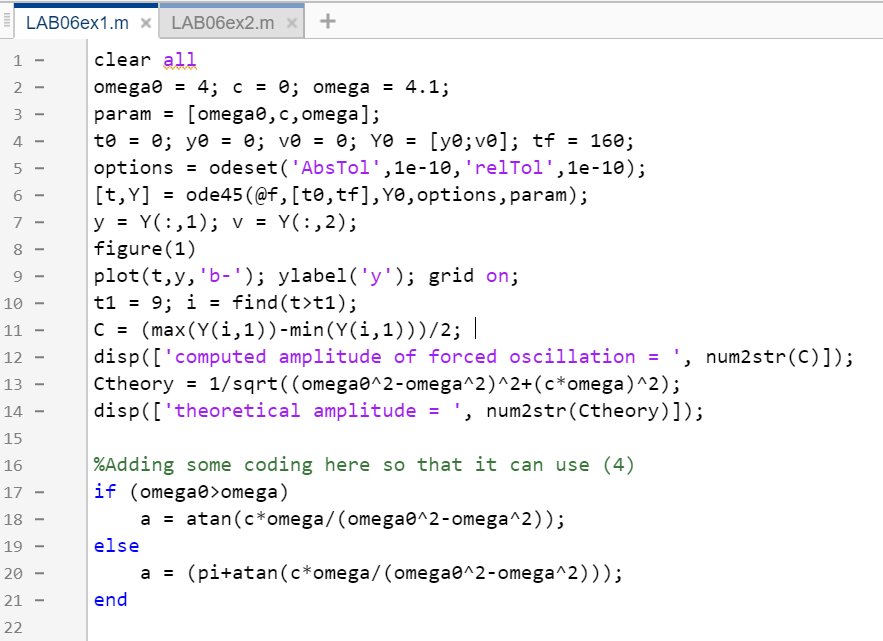Set breakpoint dash on line 6

(39, 195)
